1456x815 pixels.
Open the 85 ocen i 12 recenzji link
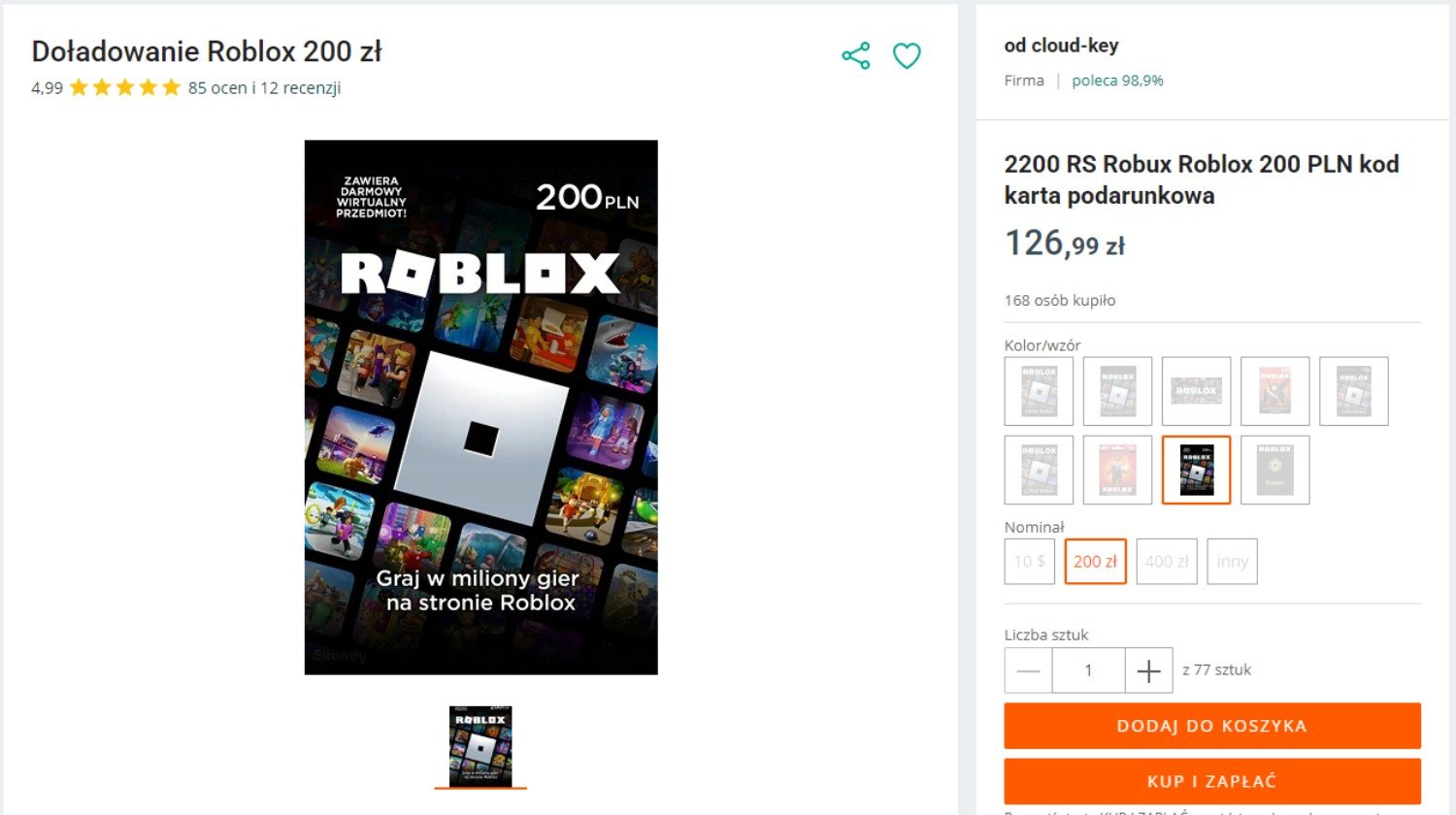264,88
